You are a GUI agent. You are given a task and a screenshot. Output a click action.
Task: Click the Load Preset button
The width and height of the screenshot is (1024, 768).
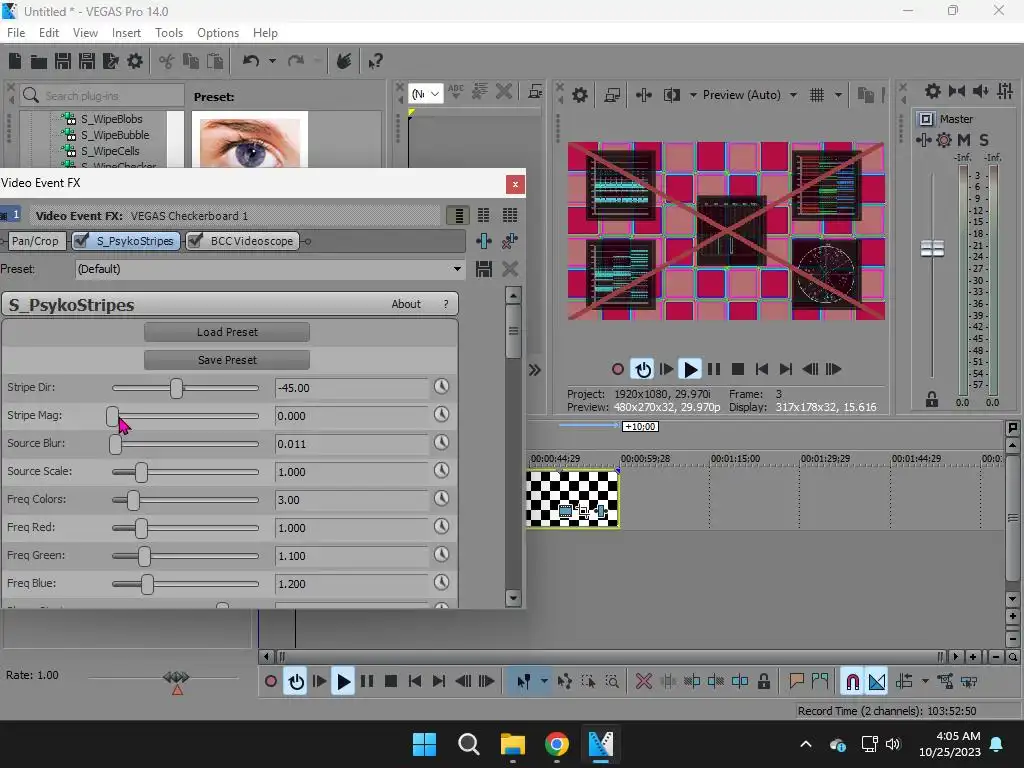click(x=227, y=332)
